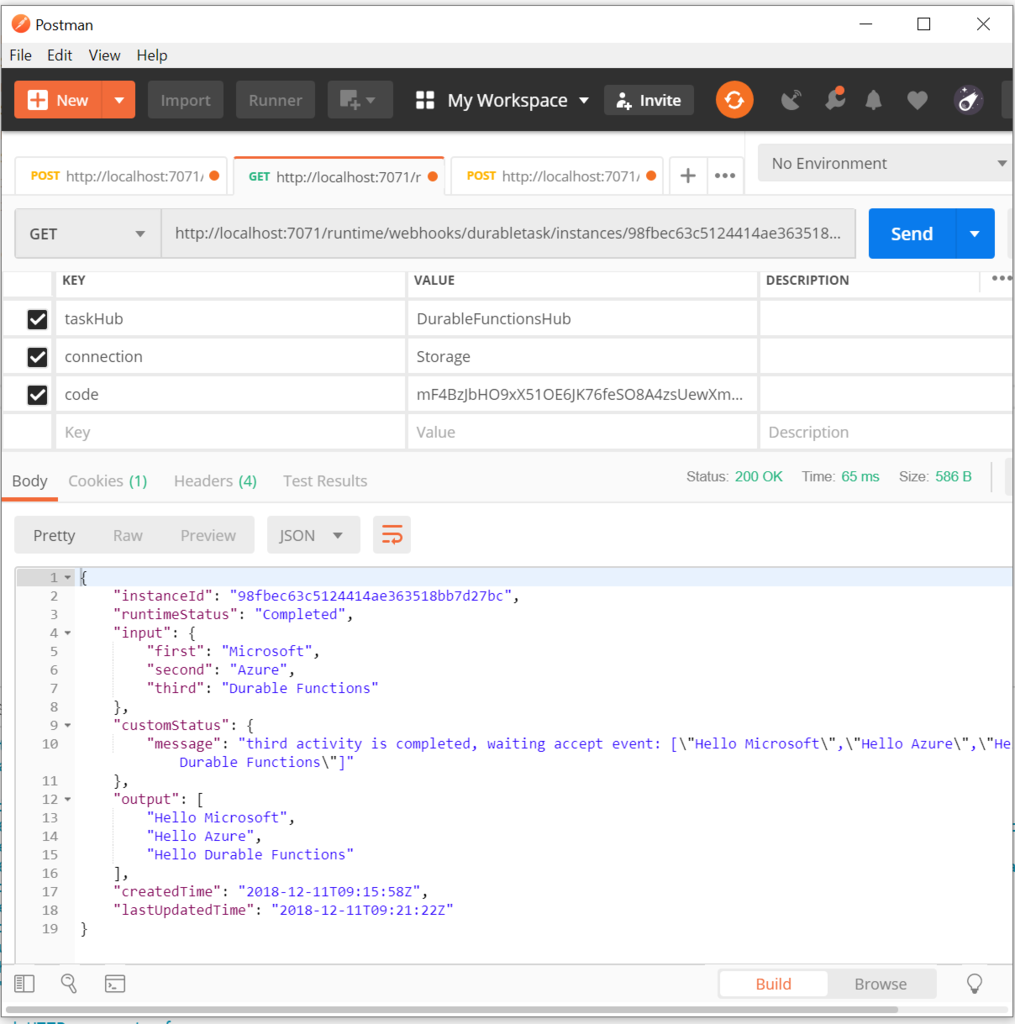Click the workspace grid icon

[x=425, y=100]
